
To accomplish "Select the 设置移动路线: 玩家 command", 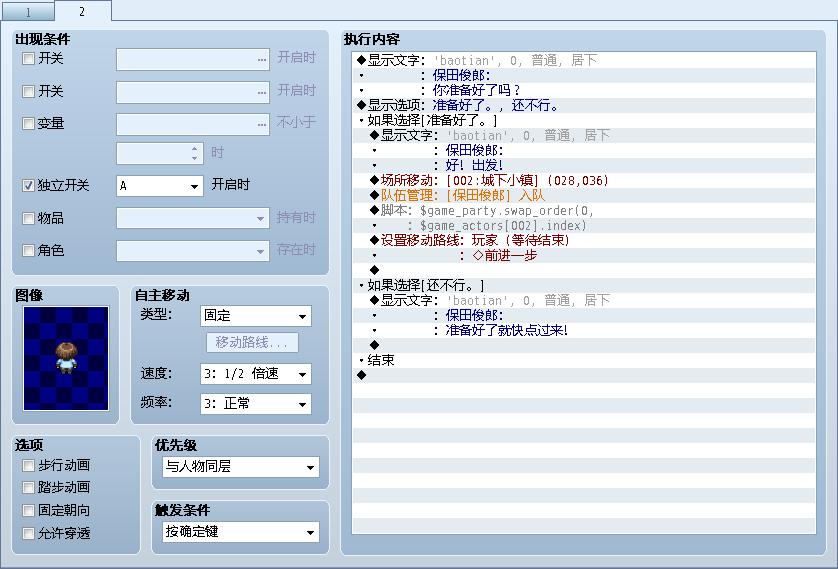I will (584, 240).
